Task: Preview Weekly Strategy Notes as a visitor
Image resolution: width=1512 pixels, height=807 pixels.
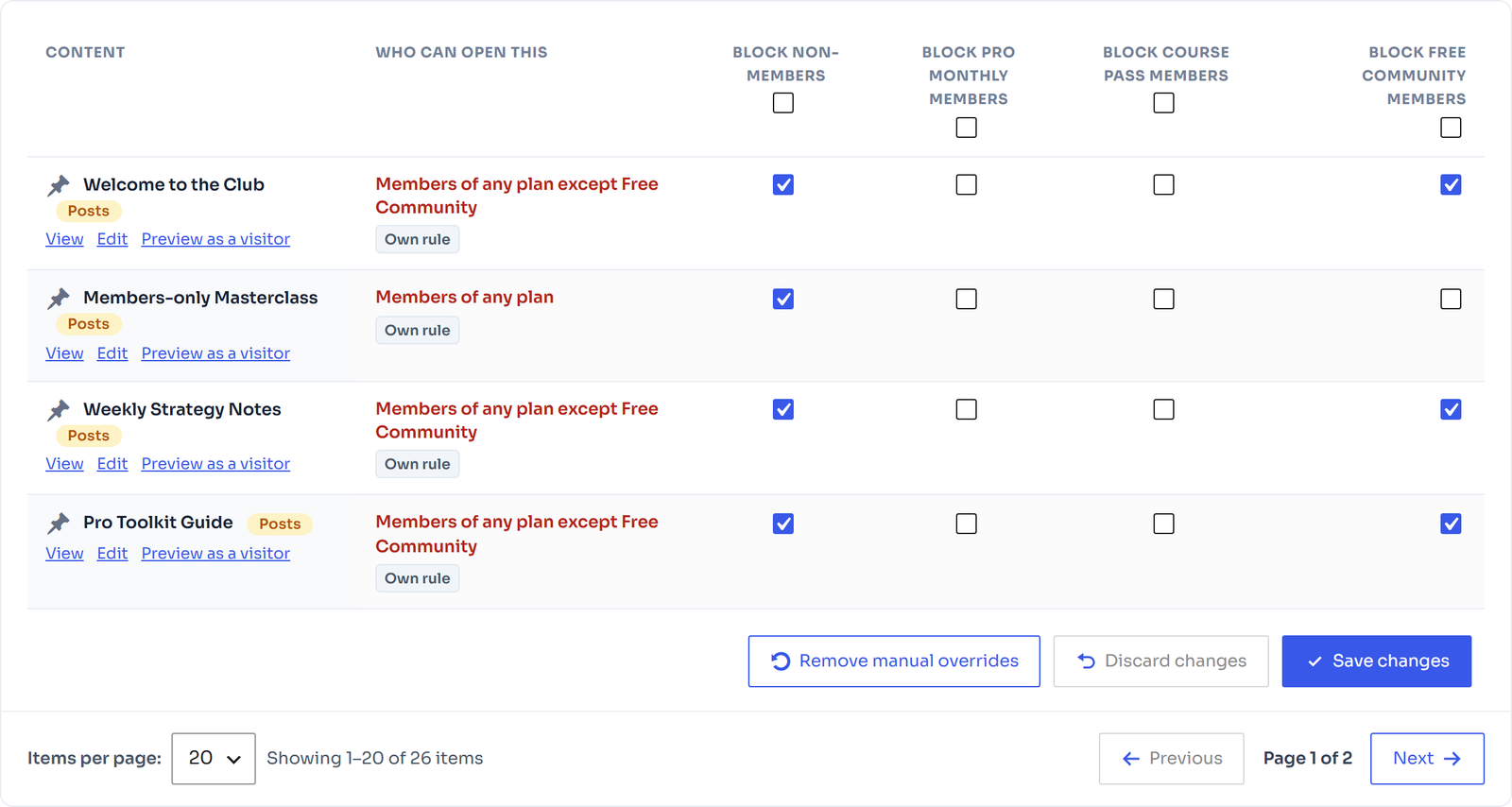Action: click(215, 464)
